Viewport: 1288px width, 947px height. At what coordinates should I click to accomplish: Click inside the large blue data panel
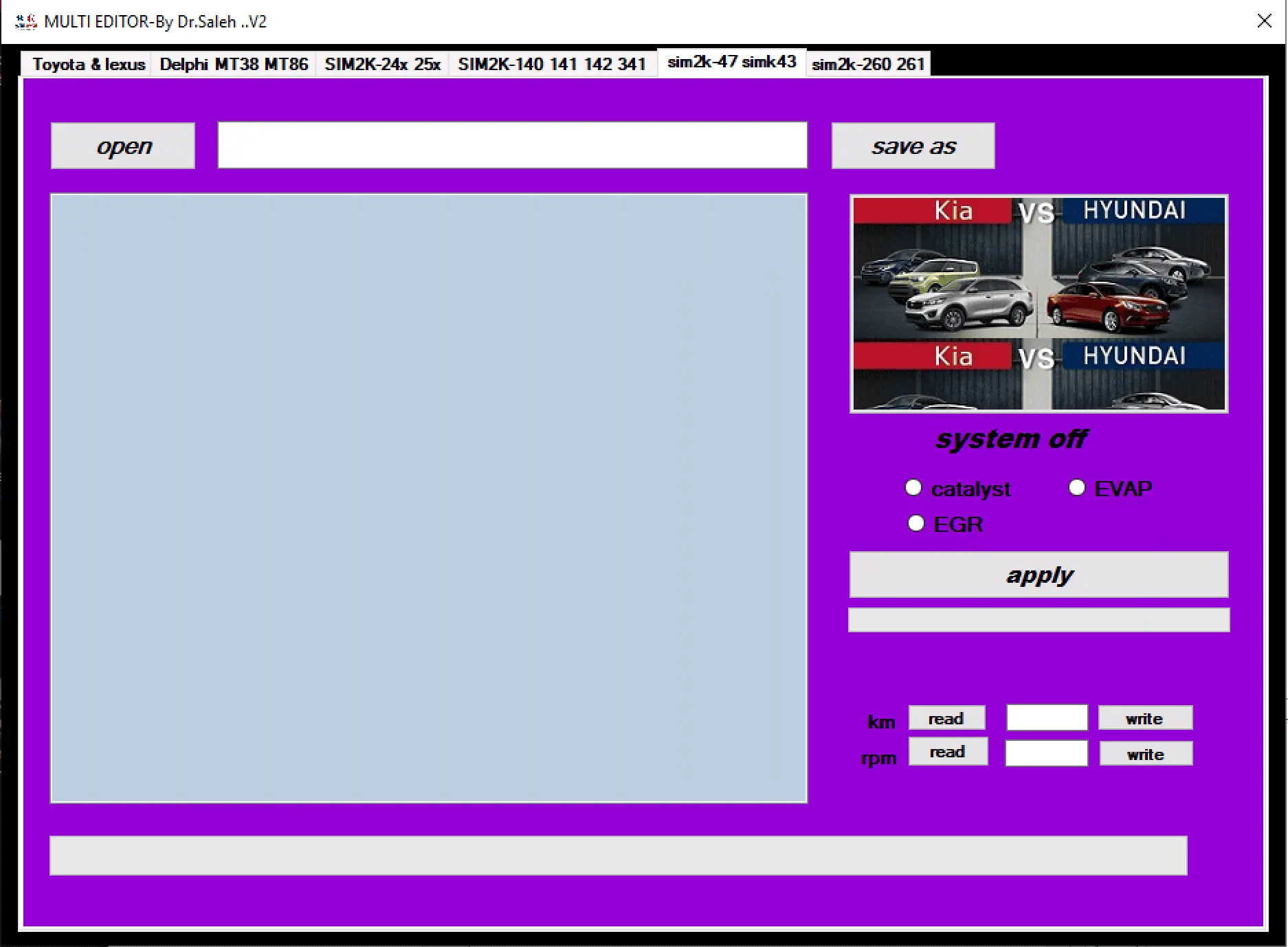(x=429, y=498)
